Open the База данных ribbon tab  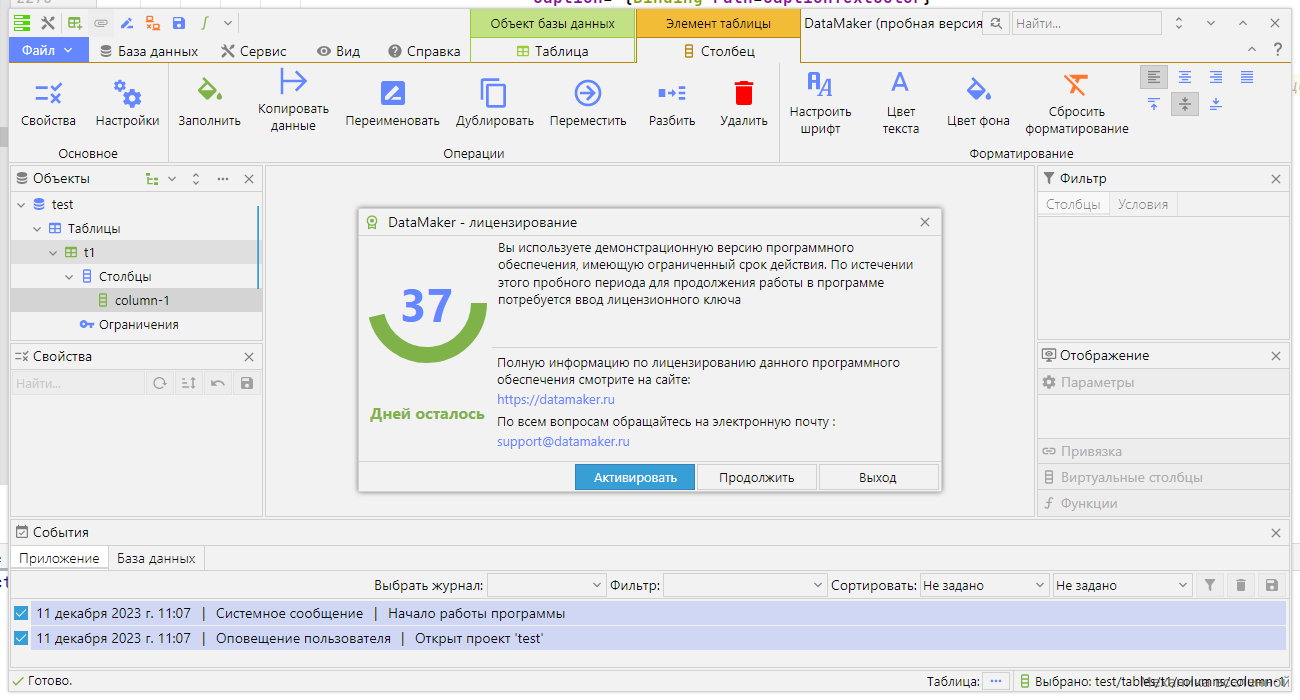[148, 51]
